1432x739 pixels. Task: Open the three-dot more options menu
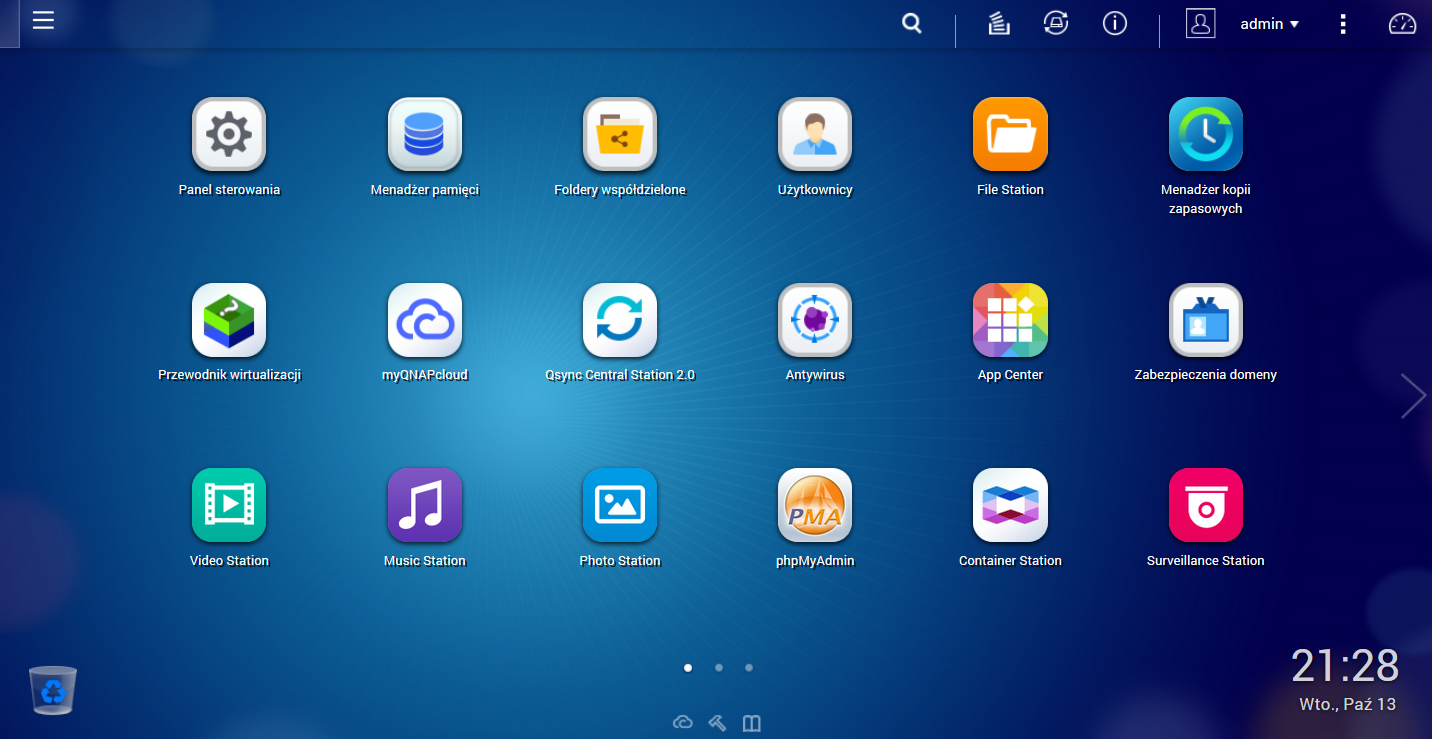click(1343, 24)
